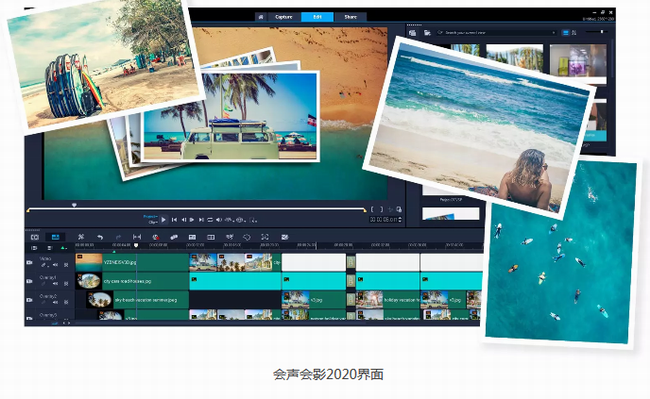
Task: Toggle track transparency on Video track
Action: click(66, 265)
